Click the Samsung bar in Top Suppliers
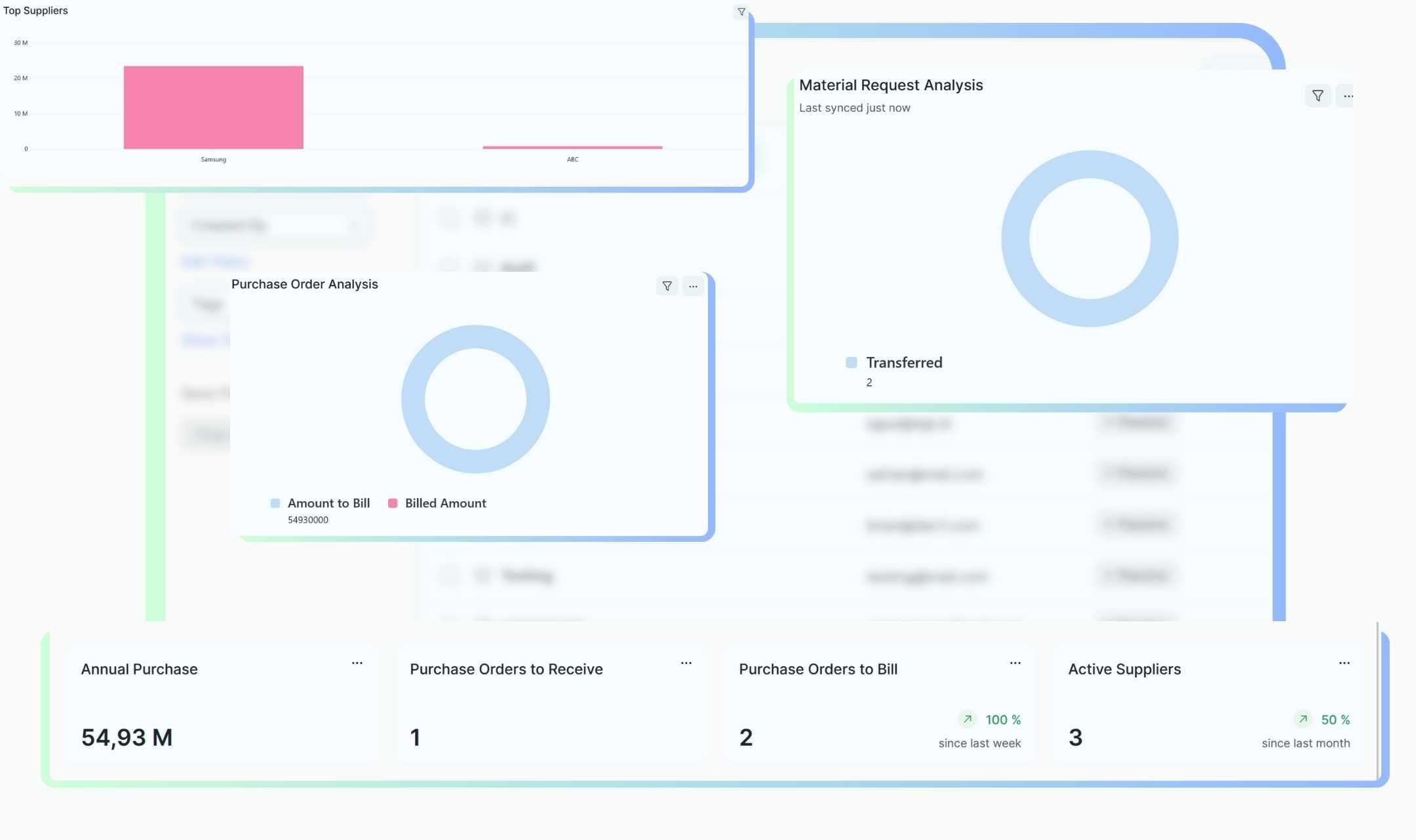Screen dimensions: 1416x840 pos(213,107)
